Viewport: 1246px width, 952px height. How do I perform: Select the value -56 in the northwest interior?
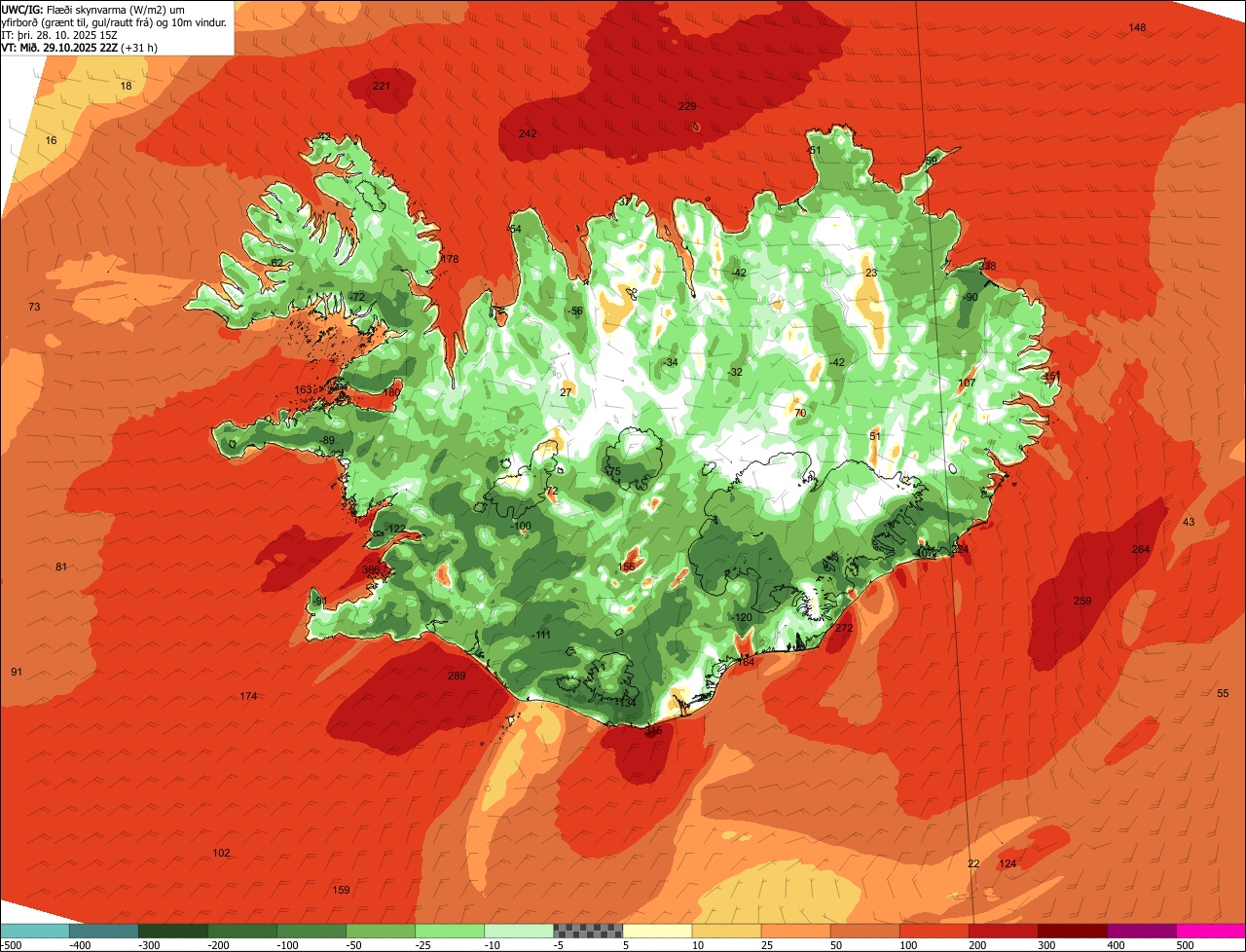tap(575, 311)
